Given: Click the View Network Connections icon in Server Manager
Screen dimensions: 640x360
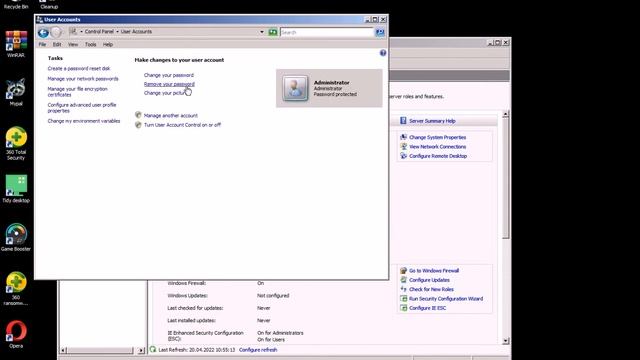Looking at the screenshot, I should pos(404,147).
